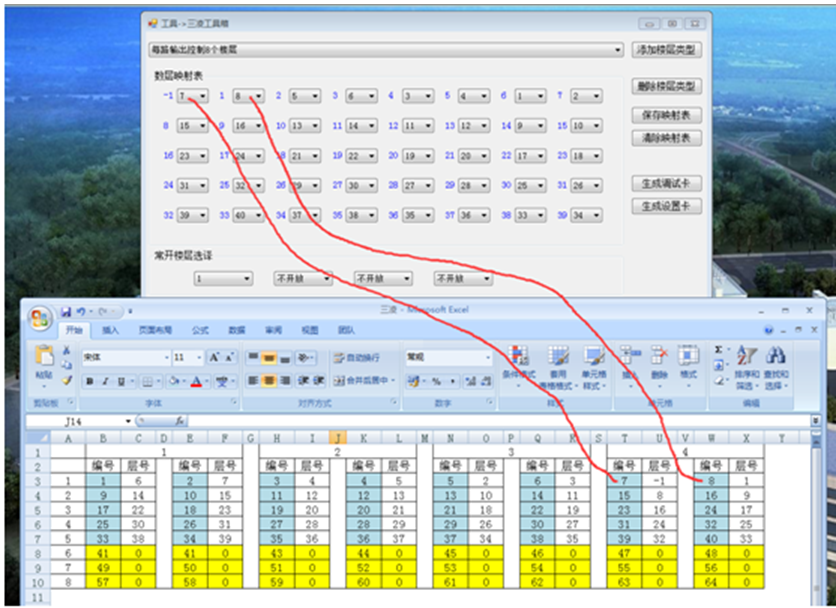Open Find and Select (查找和选择) binoculars icon
Image resolution: width=836 pixels, height=608 pixels.
click(775, 355)
